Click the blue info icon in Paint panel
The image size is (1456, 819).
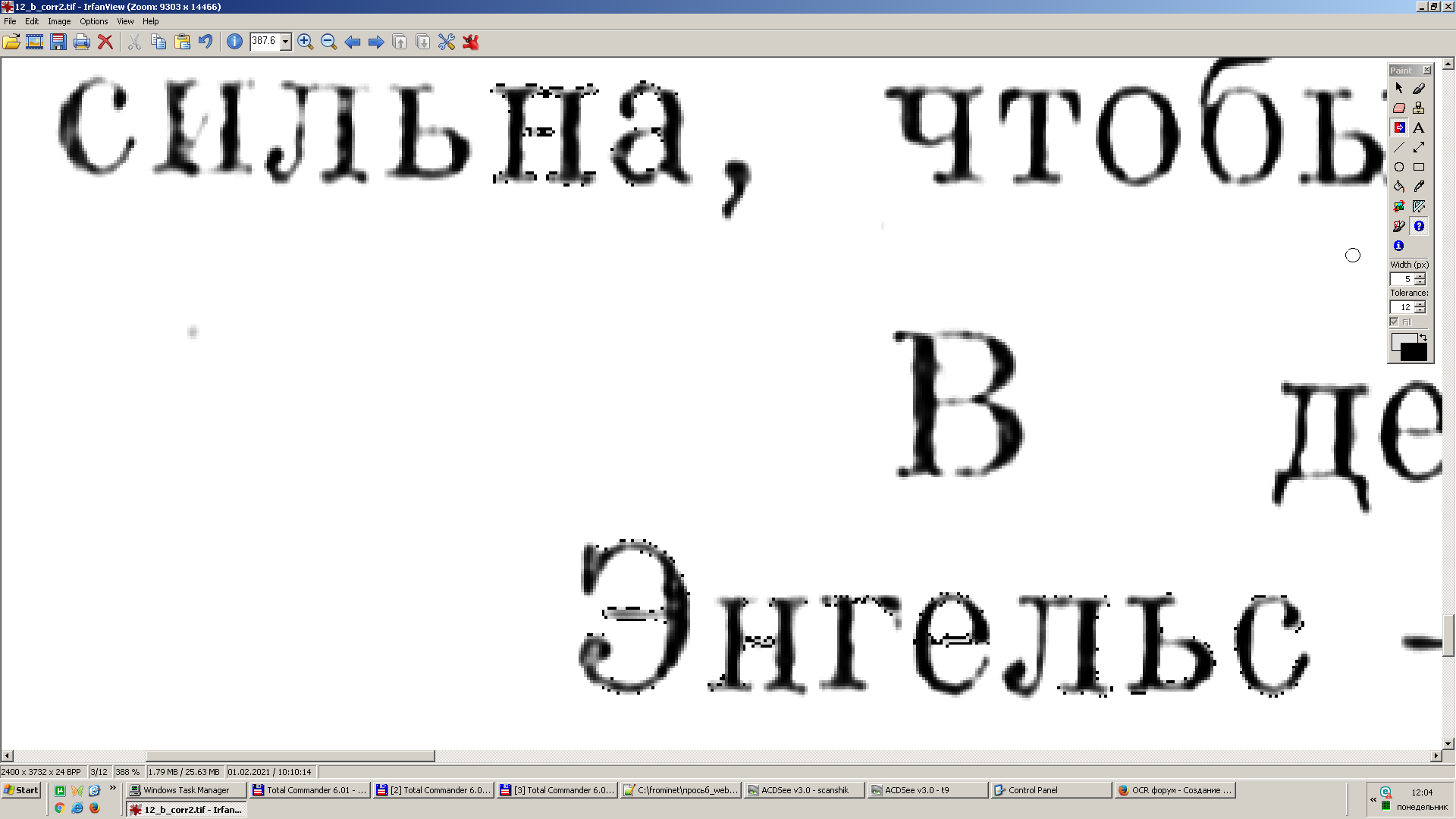click(1399, 246)
